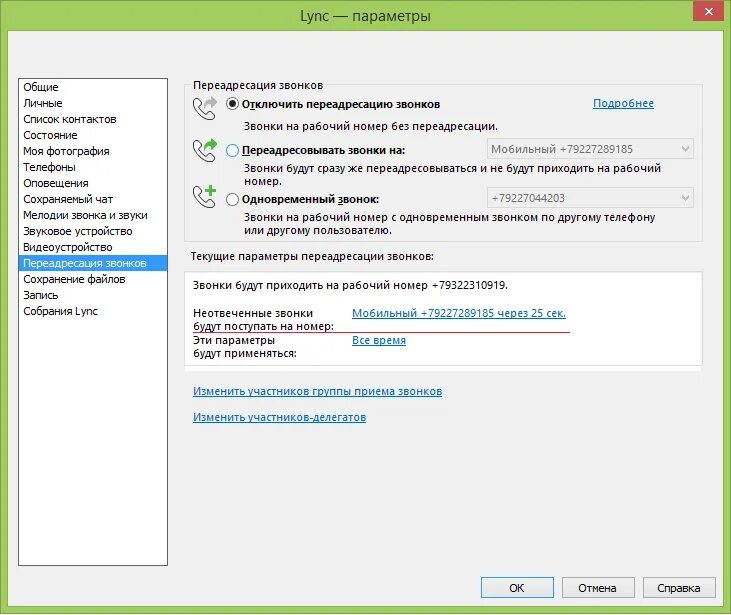731x615 pixels.
Task: Go to Список контактов settings
Action: click(x=93, y=119)
